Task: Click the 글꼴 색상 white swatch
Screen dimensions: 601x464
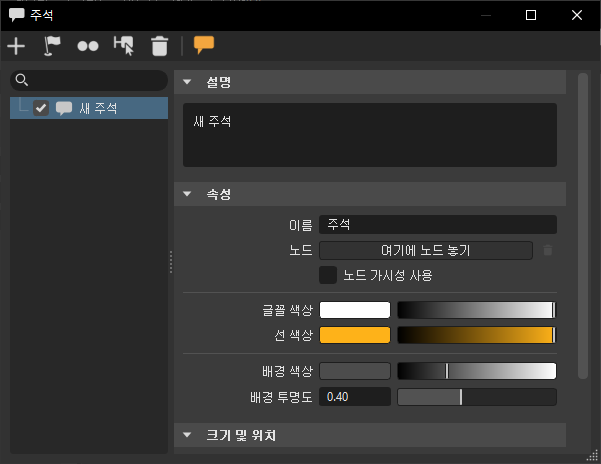Action: (355, 310)
